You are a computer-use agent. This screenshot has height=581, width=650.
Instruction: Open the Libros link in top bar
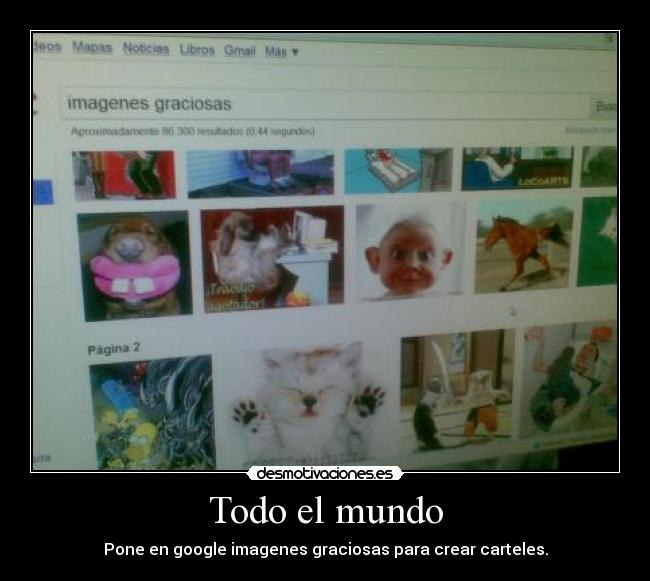coord(197,50)
